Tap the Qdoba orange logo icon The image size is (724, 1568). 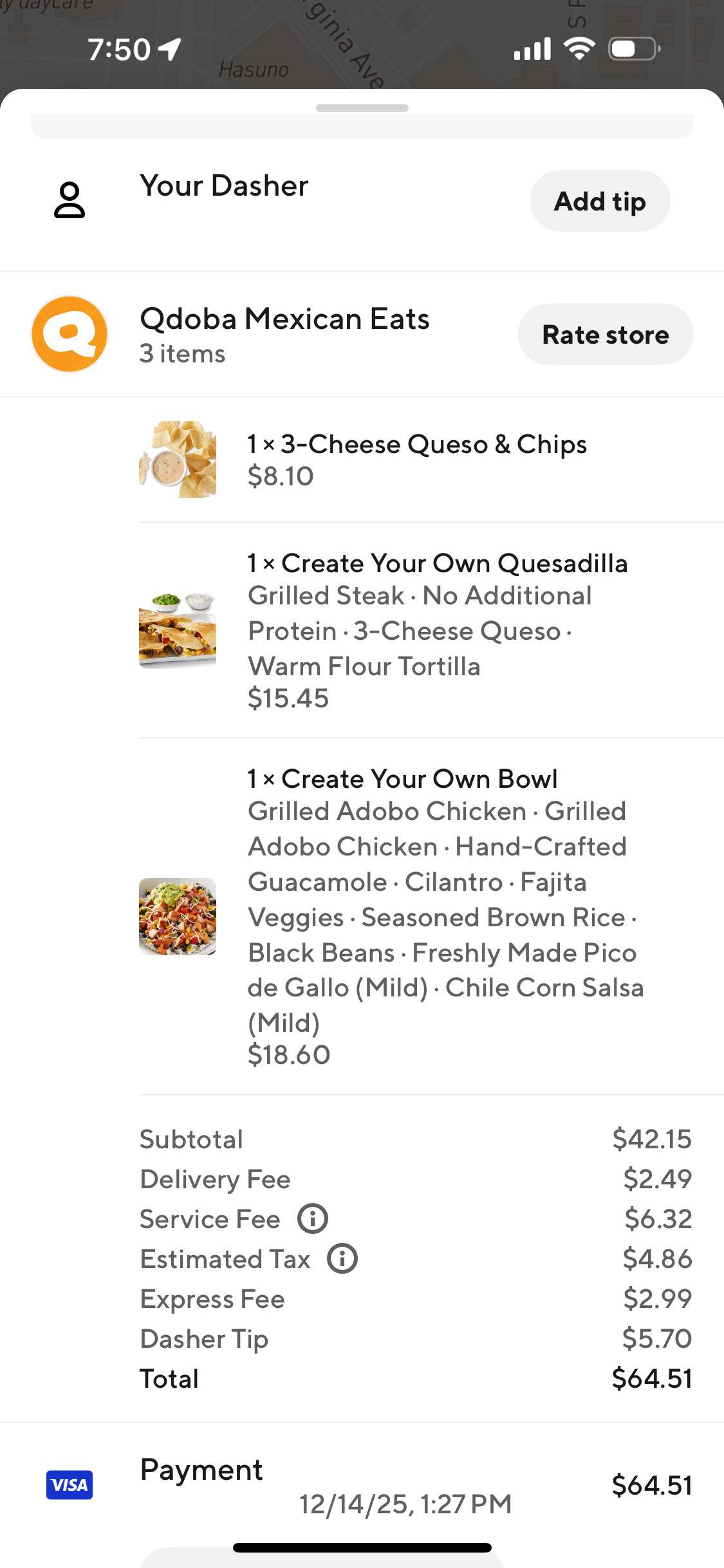pos(70,334)
